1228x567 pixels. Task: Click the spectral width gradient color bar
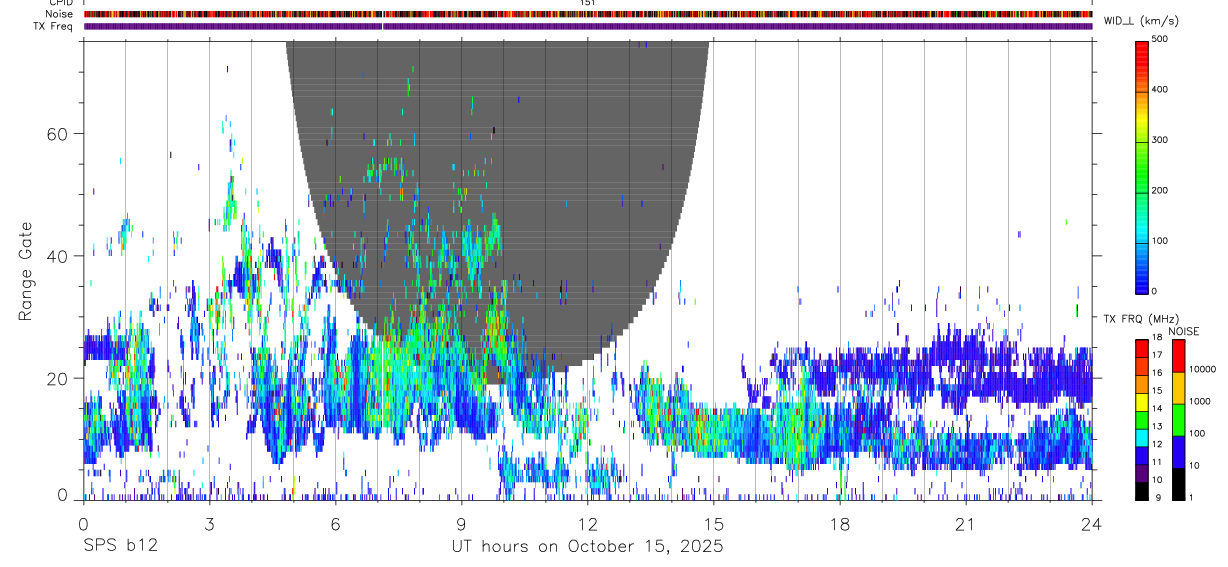(1142, 166)
